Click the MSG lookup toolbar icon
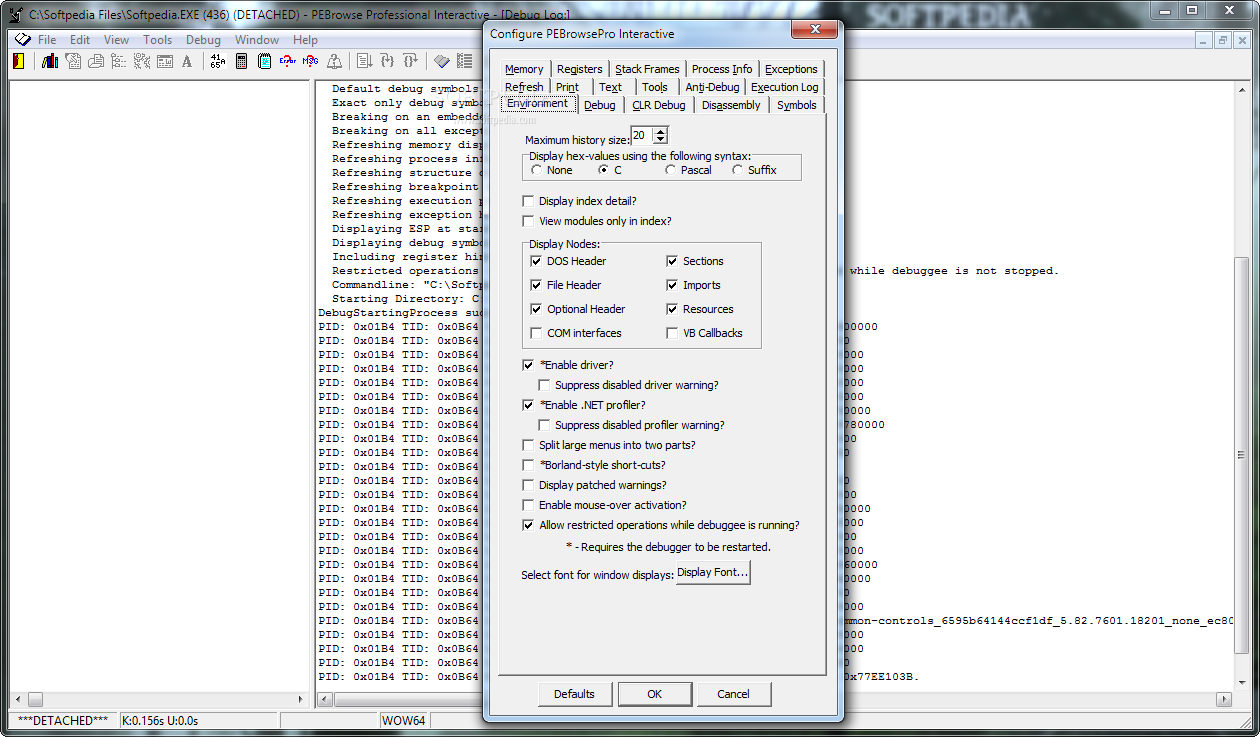Image resolution: width=1260 pixels, height=737 pixels. point(311,61)
